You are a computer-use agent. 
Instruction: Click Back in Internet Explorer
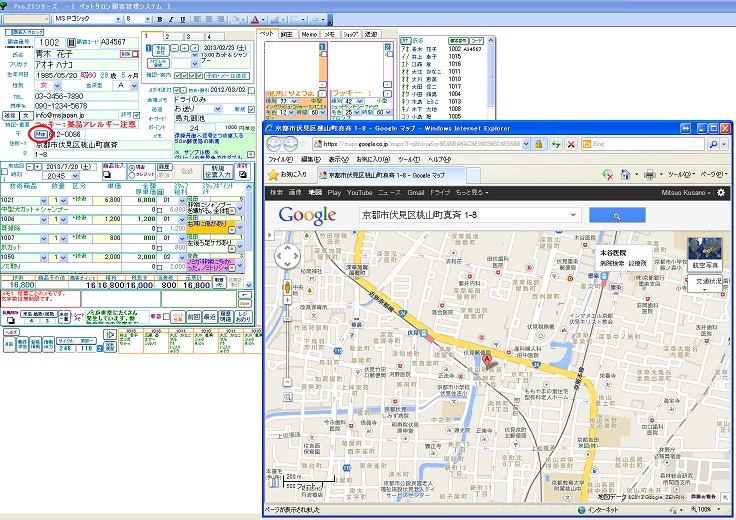click(x=274, y=144)
